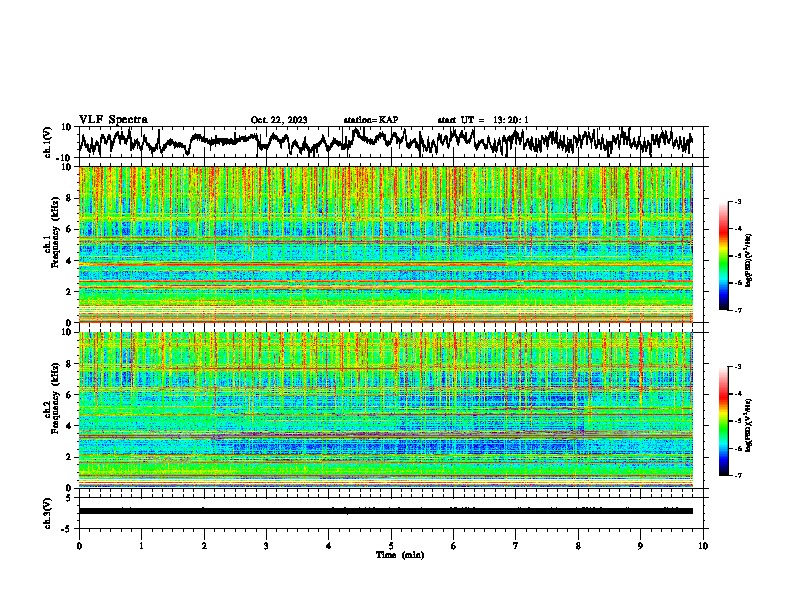Click inside the ch.1 spectrogram panel
The width and height of the screenshot is (792, 612).
(385, 244)
